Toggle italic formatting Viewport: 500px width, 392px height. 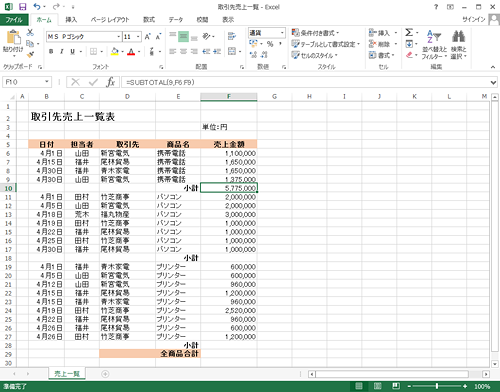pyautogui.click(x=61, y=51)
